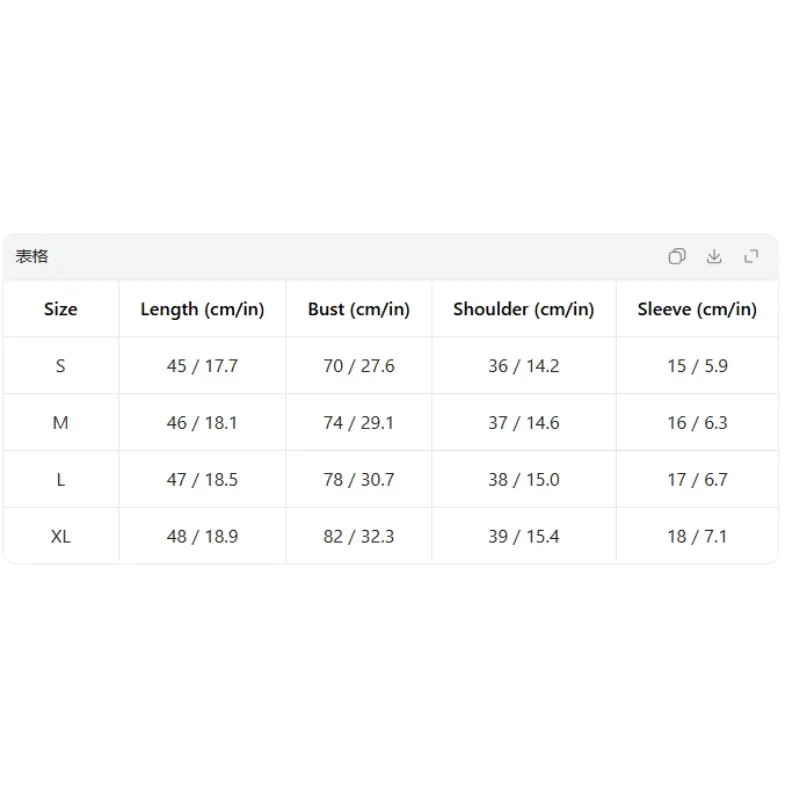Select the Shoulder (cm/in) column header
The image size is (800, 800).
pos(524,309)
